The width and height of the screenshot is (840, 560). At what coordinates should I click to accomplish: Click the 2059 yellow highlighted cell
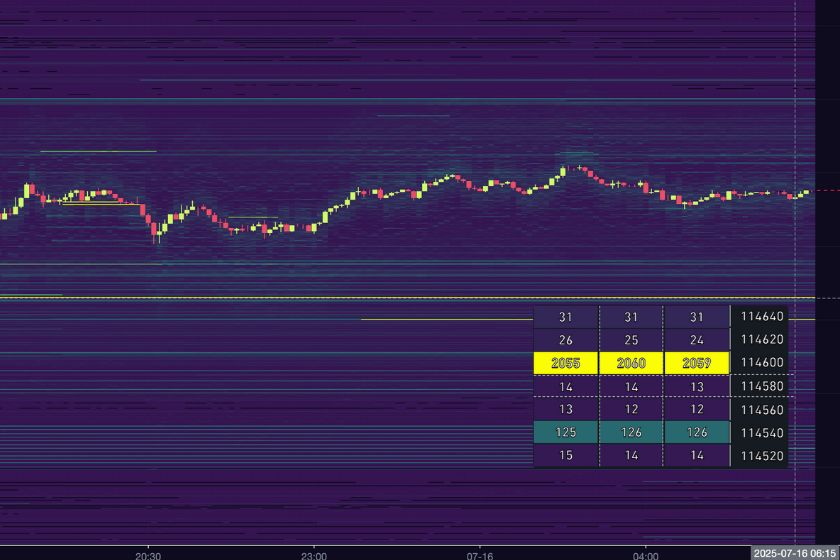coord(696,363)
